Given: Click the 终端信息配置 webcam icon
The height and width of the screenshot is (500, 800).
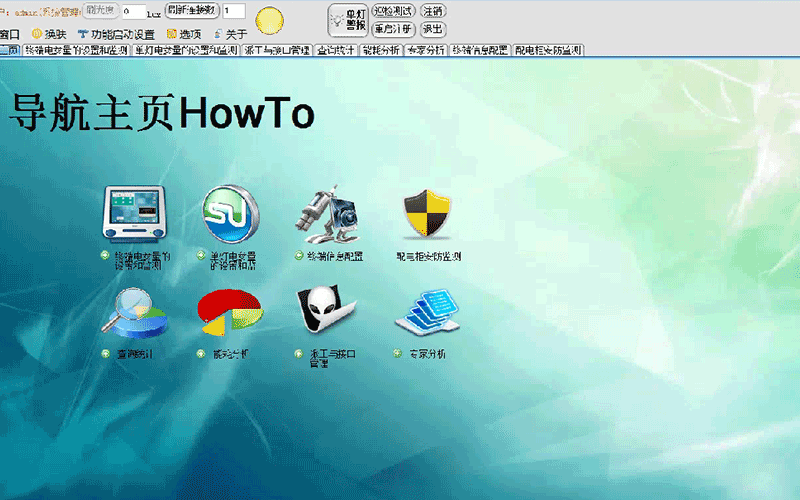Looking at the screenshot, I should (x=332, y=215).
